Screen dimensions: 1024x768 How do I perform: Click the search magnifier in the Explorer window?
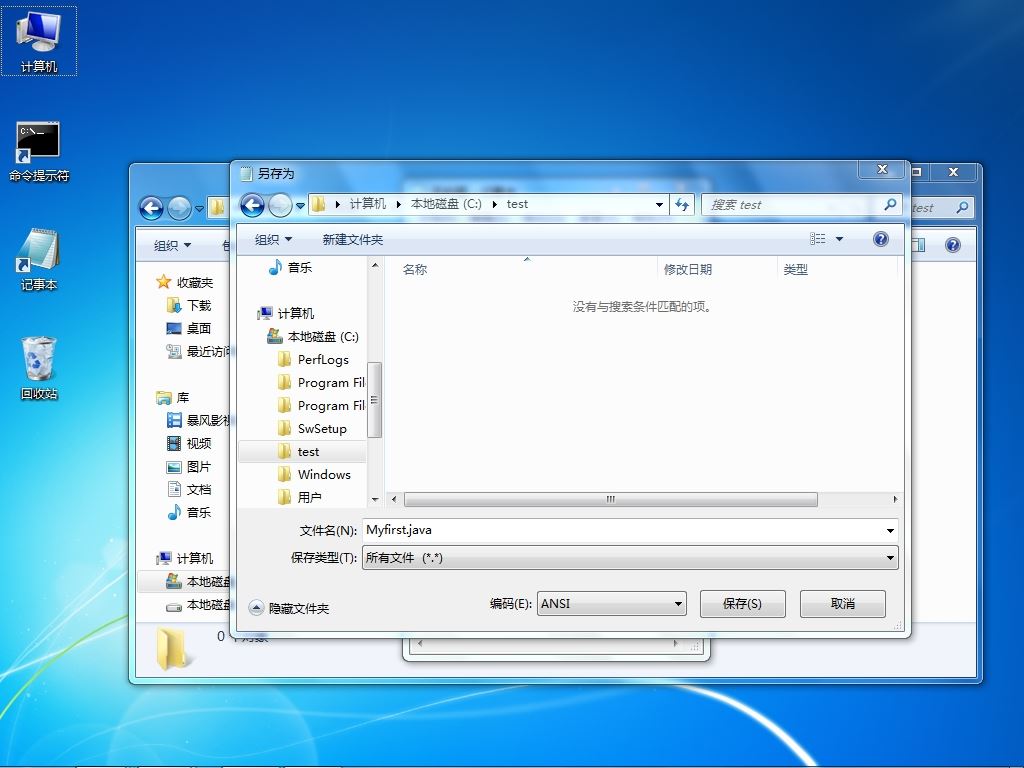[962, 208]
